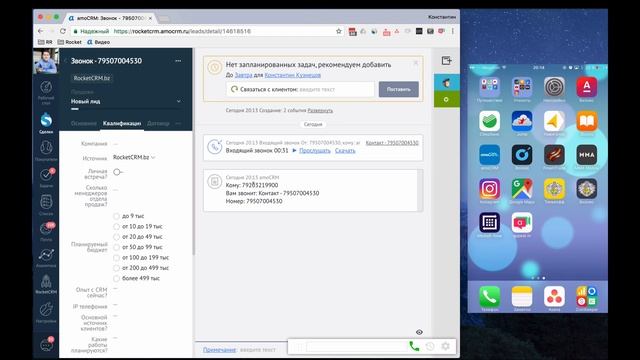
Task: Open the Instagram app on the phone
Action: pos(489,189)
